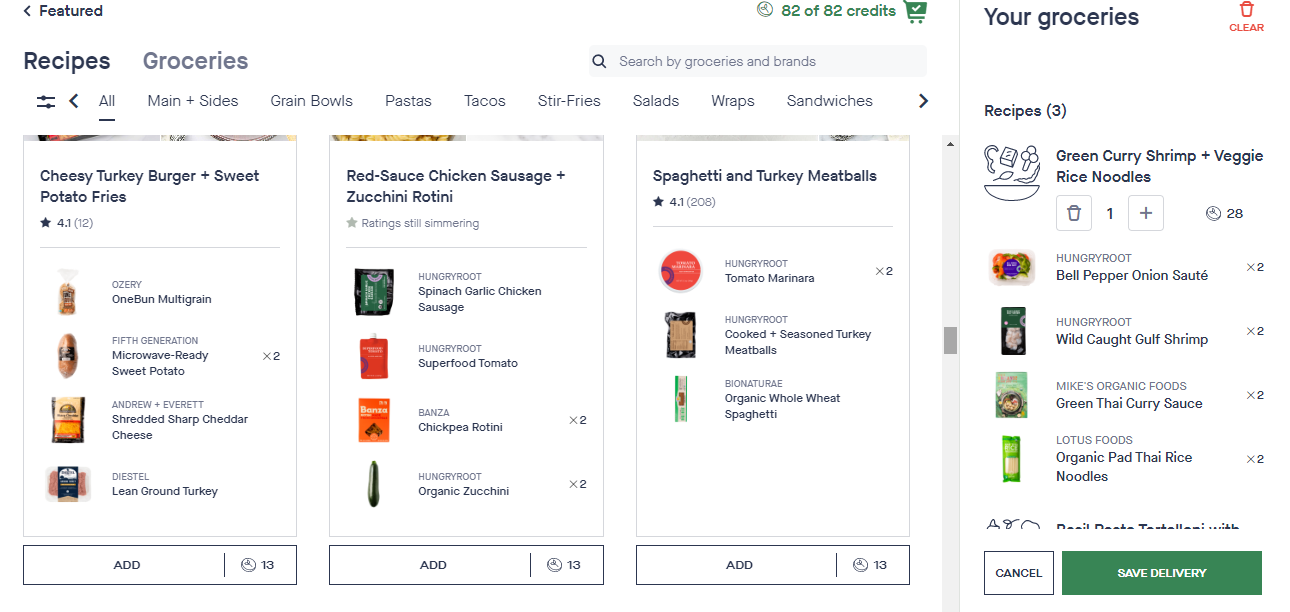Image resolution: width=1290 pixels, height=612 pixels.
Task: Select the Wraps category
Action: [733, 101]
